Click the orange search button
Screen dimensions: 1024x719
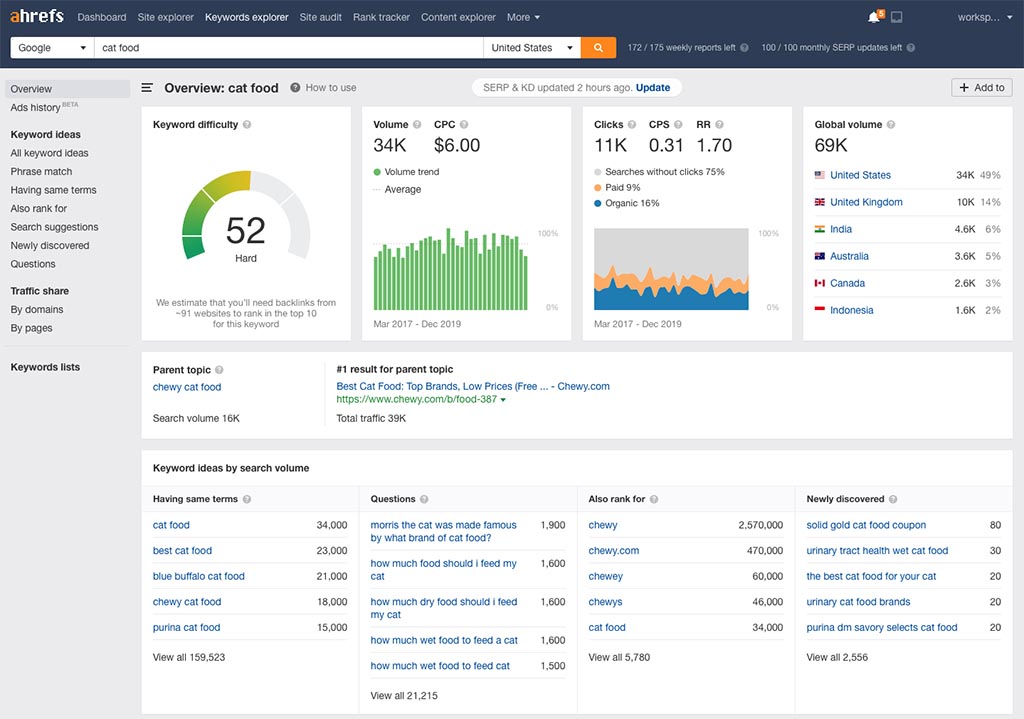tap(598, 48)
